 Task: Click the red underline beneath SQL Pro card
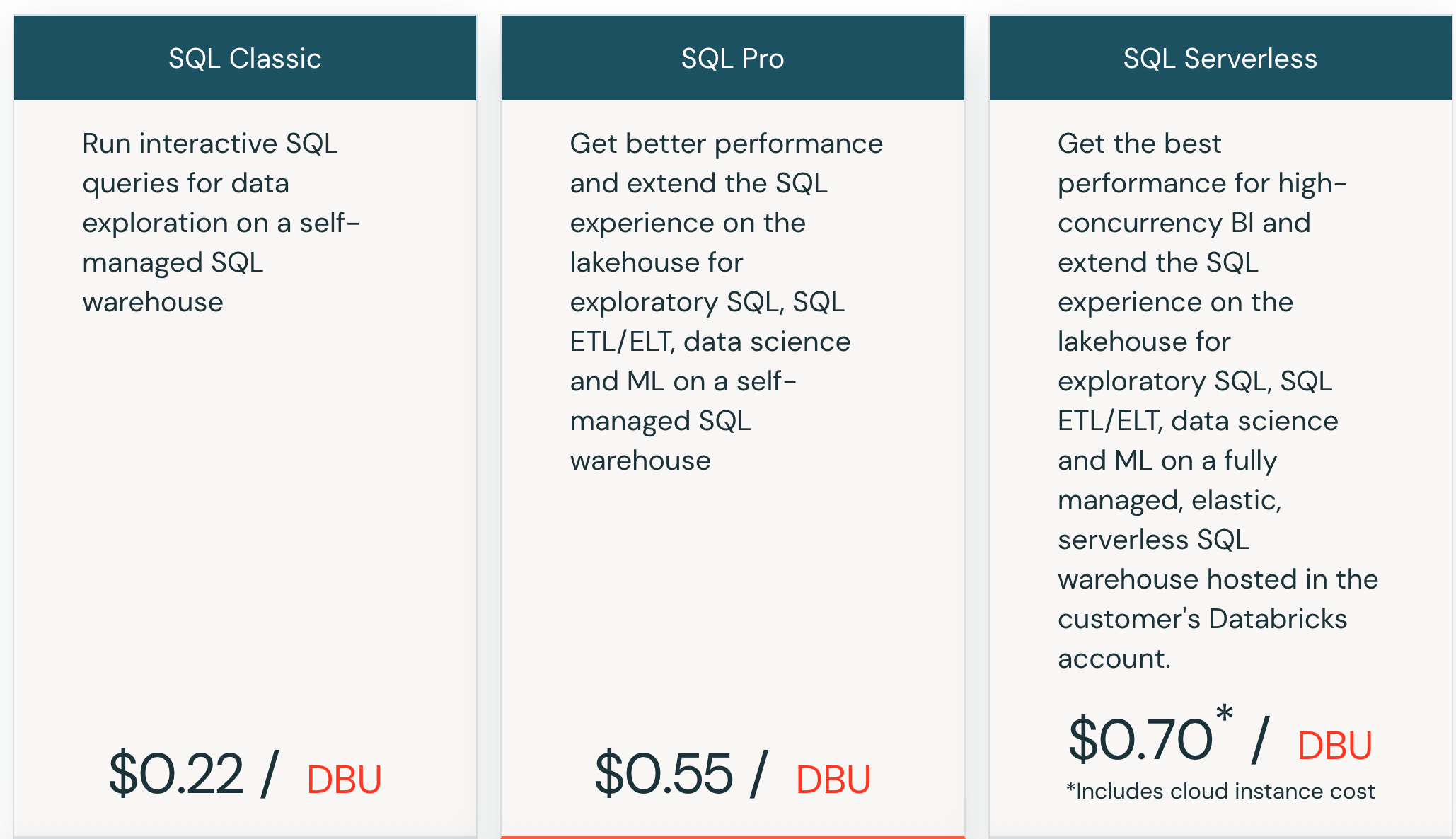(732, 837)
